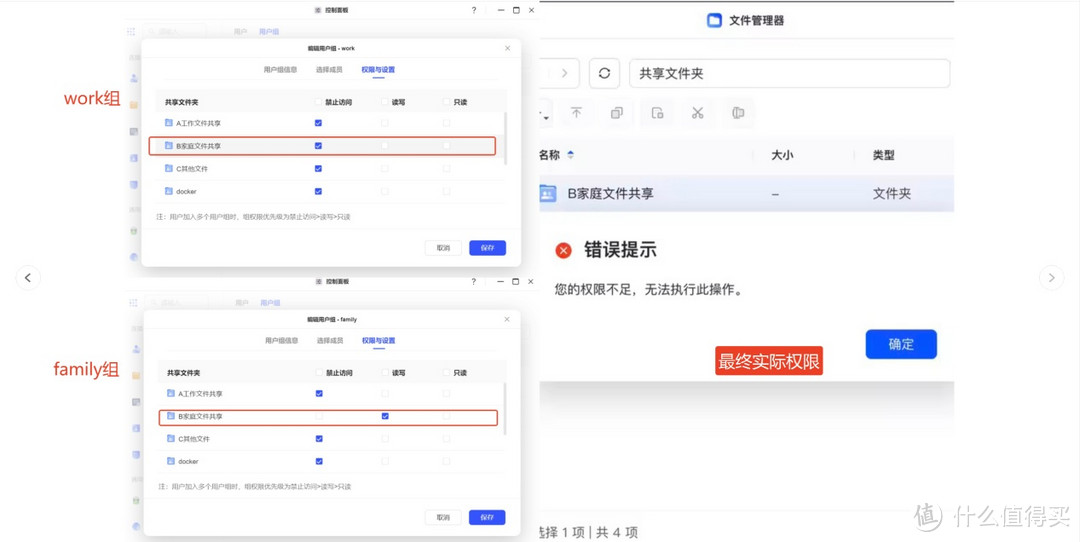Click the copy icon in file manager toolbar
This screenshot has width=1080, height=542.
coord(616,113)
